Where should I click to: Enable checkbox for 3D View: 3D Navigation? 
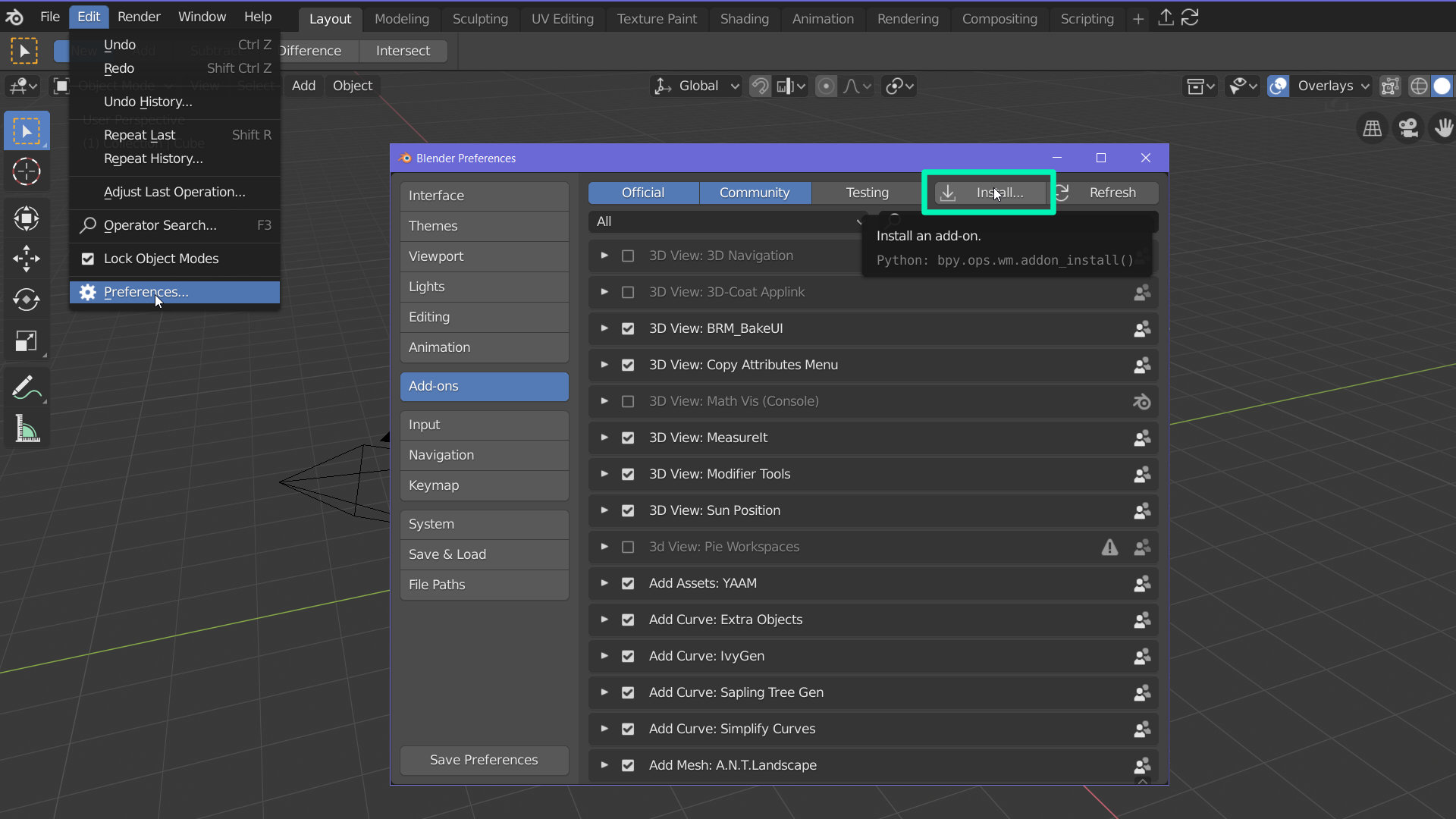click(628, 255)
